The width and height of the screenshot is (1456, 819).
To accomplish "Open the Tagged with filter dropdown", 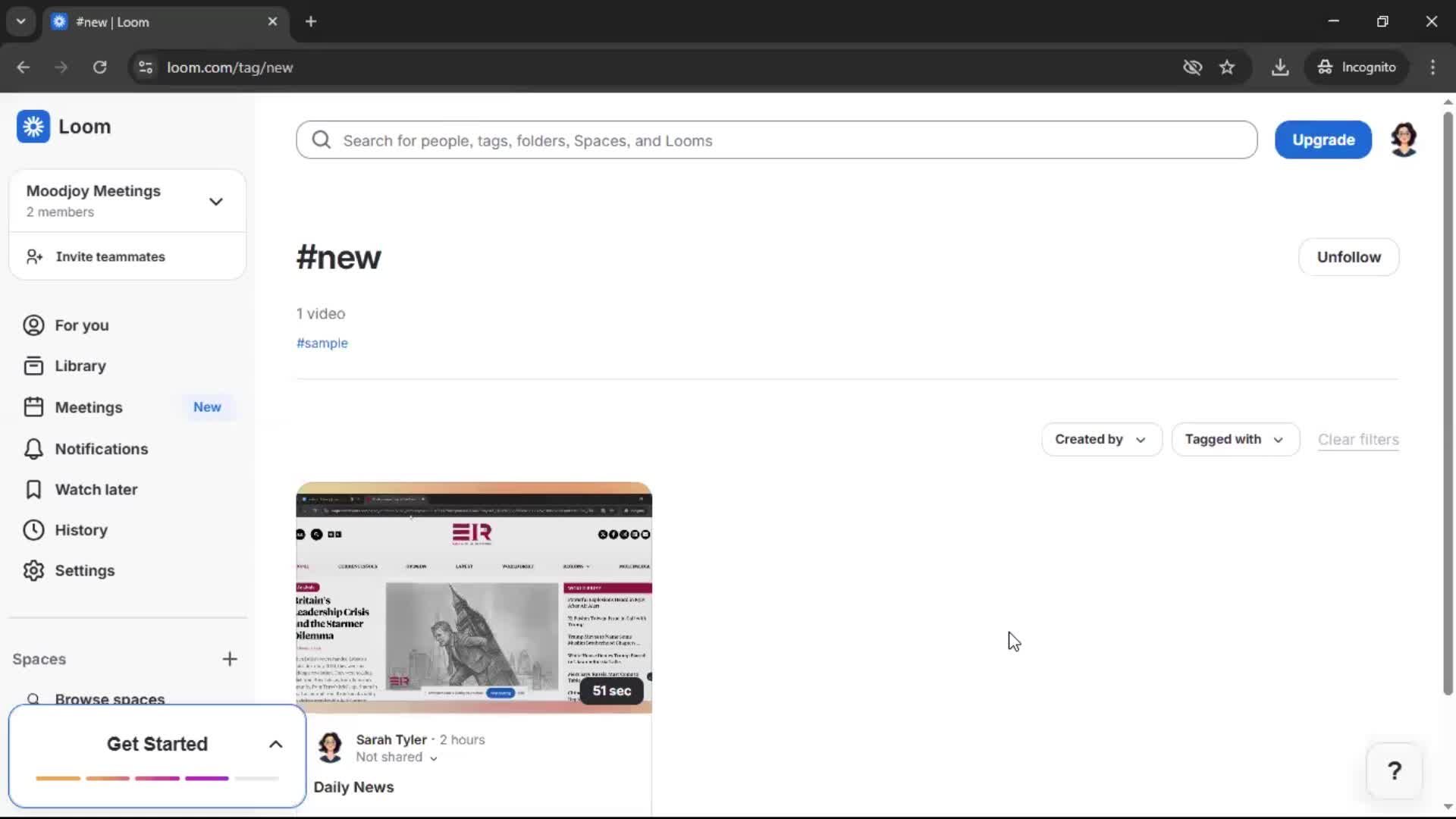I will click(1235, 440).
